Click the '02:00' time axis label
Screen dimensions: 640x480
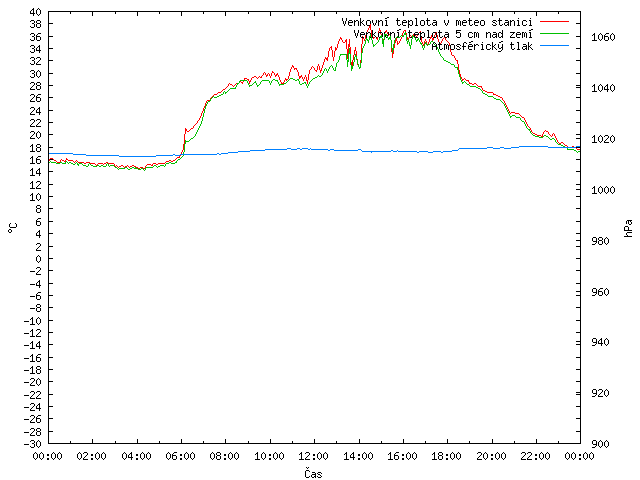(92, 456)
